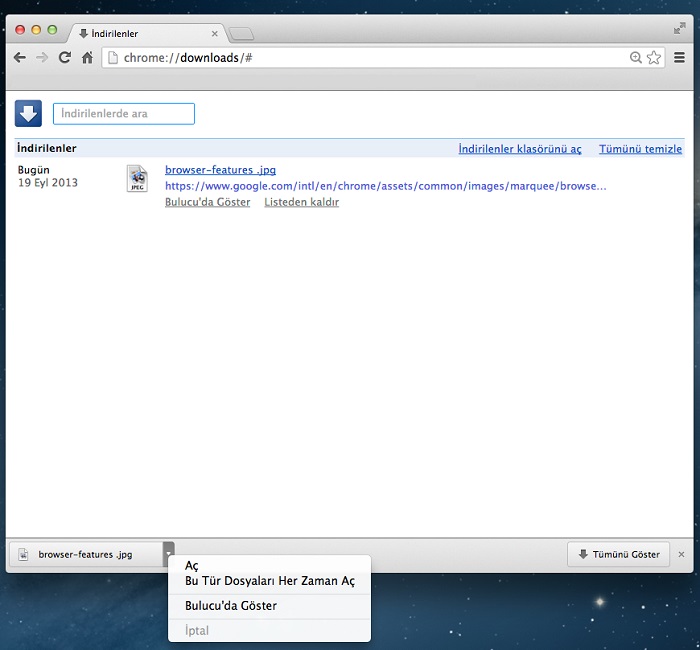Screen dimensions: 700x650
Task: Open İndirilenler klasörünü aç link
Action: coord(520,149)
